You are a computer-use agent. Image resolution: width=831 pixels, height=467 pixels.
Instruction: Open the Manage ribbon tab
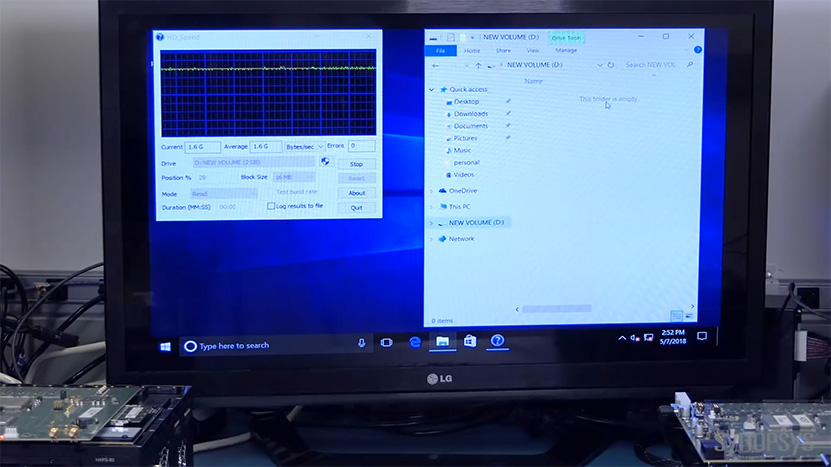pos(565,50)
